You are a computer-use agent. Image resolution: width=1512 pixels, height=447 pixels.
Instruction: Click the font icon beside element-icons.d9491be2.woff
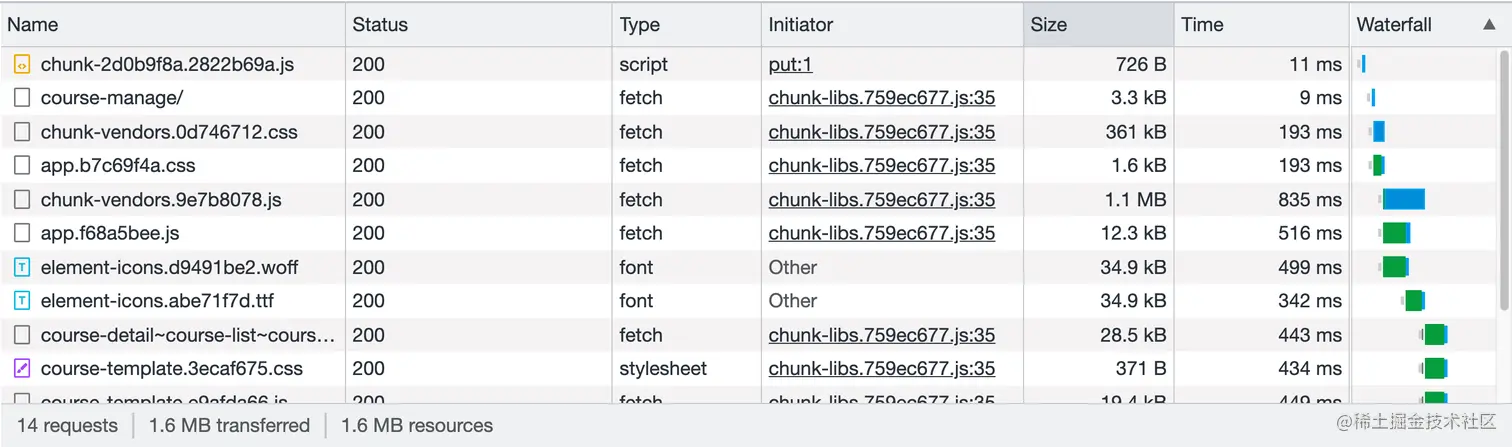21,268
